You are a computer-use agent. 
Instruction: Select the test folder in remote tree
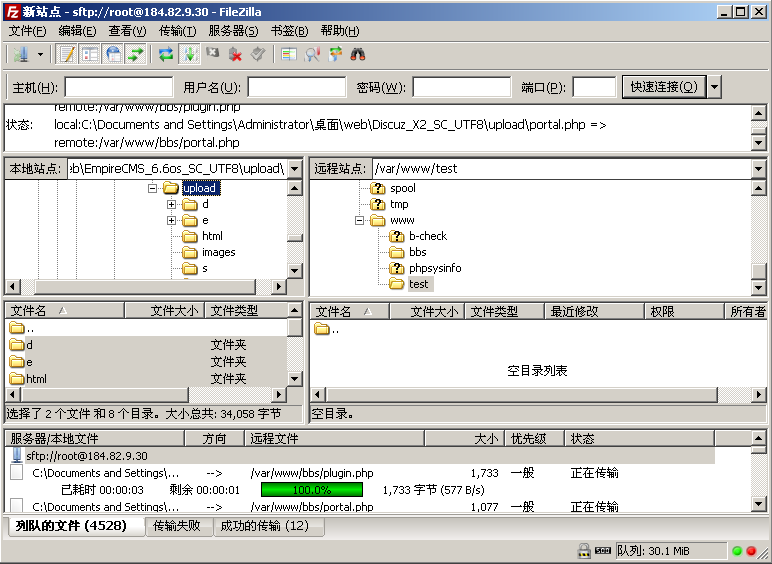click(x=418, y=284)
